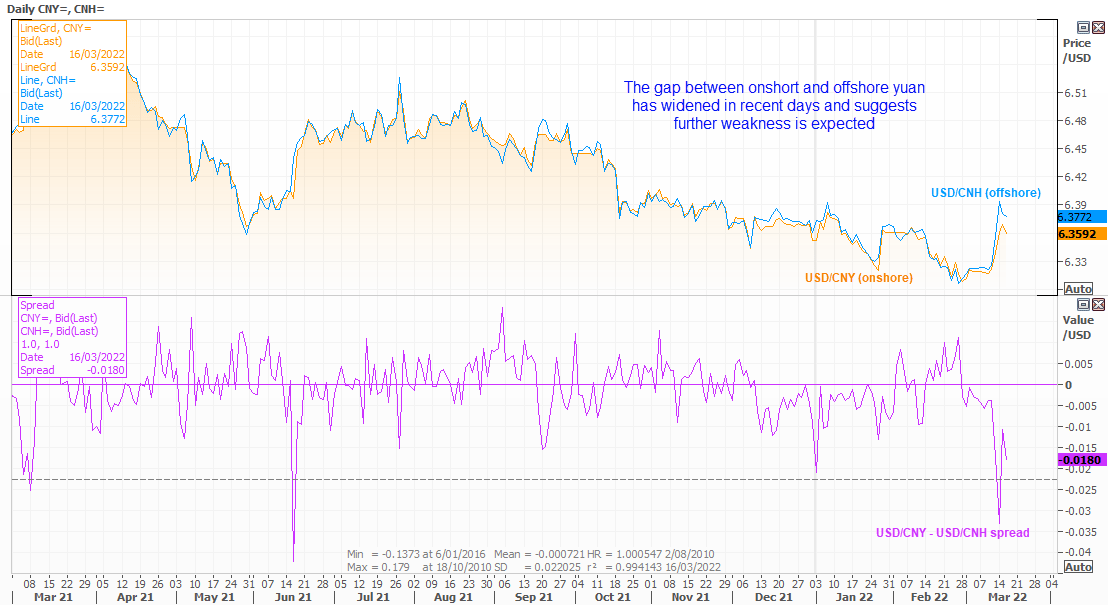Select the blue 6.3772 price tag
This screenshot has width=1108, height=605.
[x=1081, y=216]
